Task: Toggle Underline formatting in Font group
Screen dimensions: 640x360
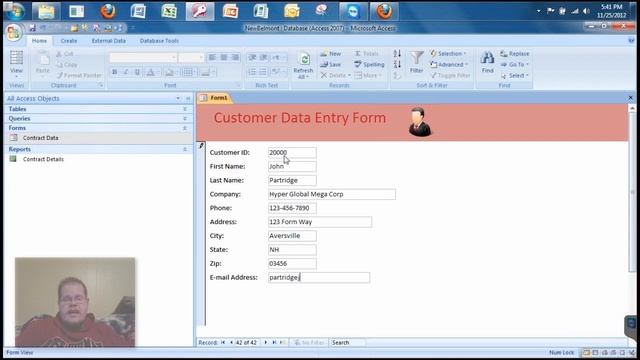Action: pos(138,72)
